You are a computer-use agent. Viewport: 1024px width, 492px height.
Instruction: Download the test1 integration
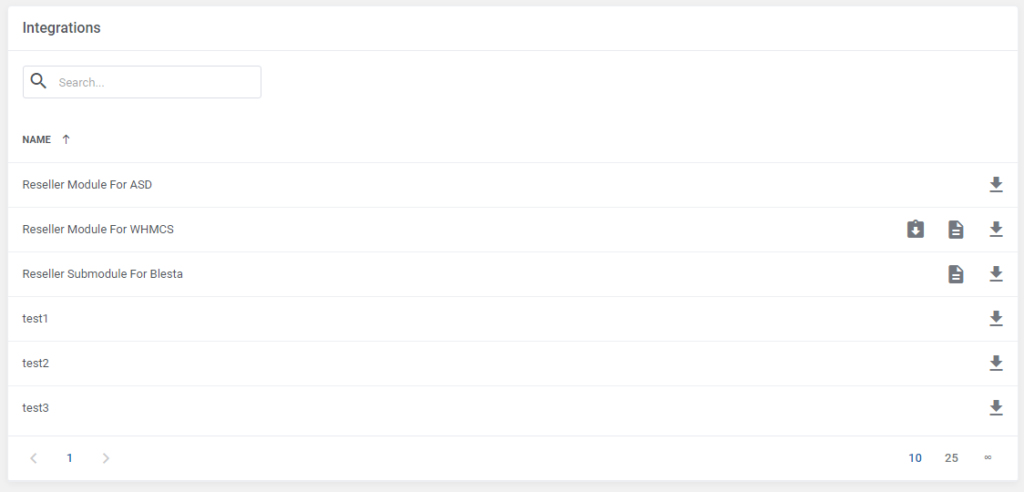[995, 318]
